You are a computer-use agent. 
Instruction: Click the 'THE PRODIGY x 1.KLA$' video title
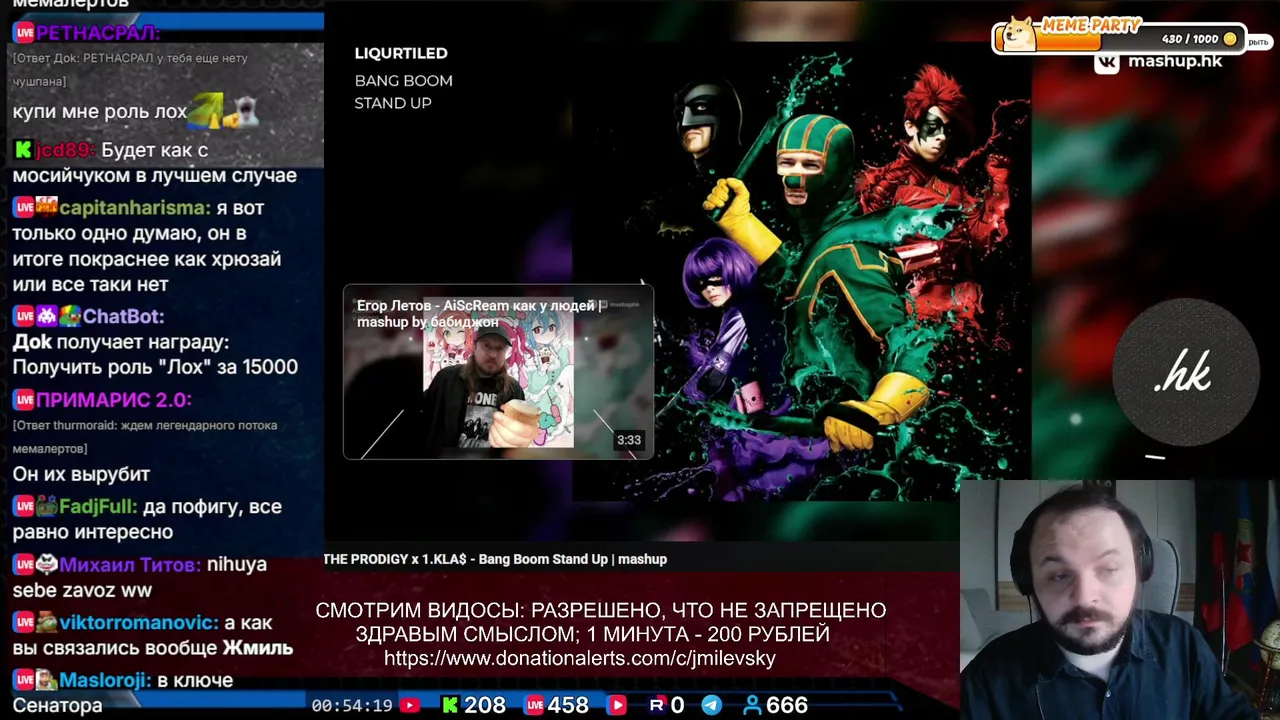[495, 559]
